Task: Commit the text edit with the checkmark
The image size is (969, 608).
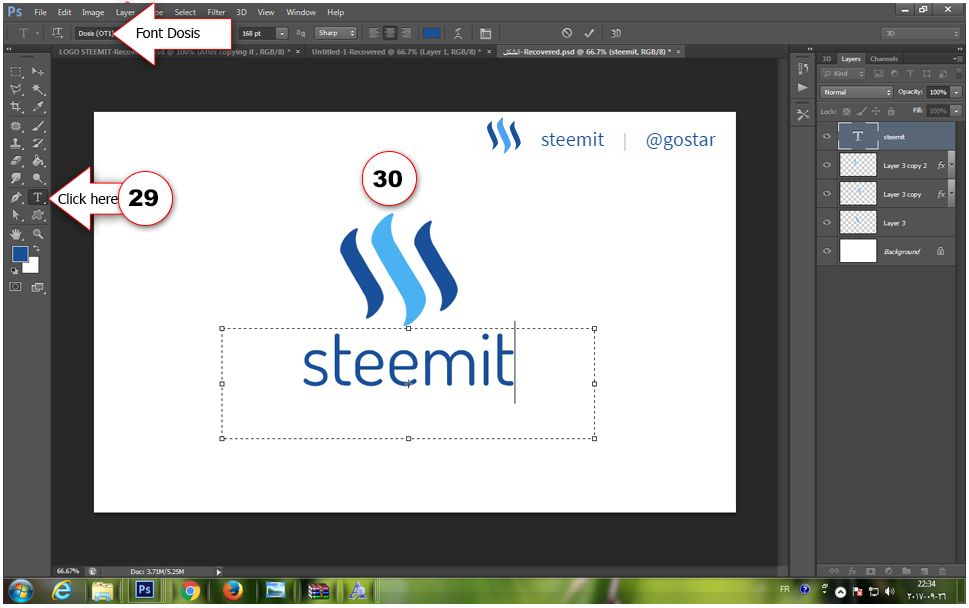Action: 589,33
